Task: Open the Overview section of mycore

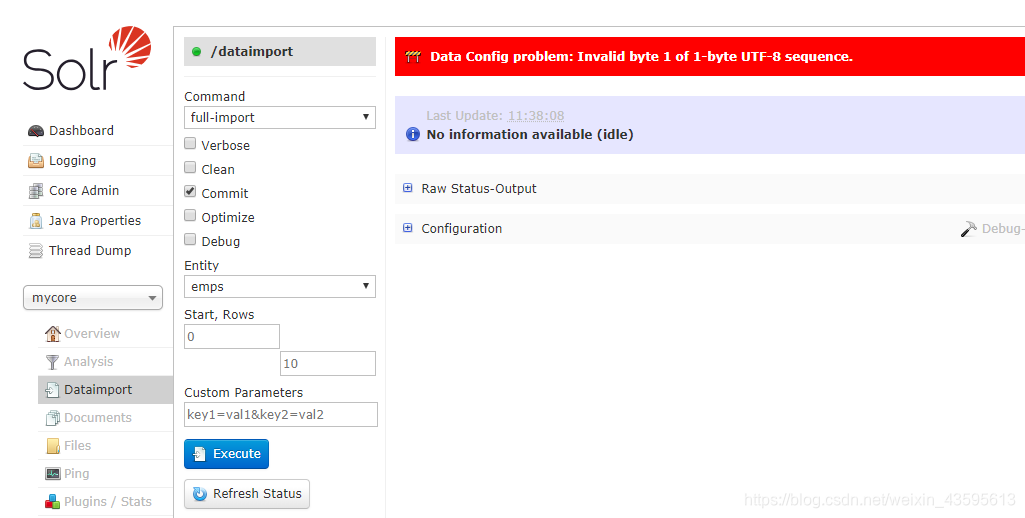Action: [x=92, y=334]
